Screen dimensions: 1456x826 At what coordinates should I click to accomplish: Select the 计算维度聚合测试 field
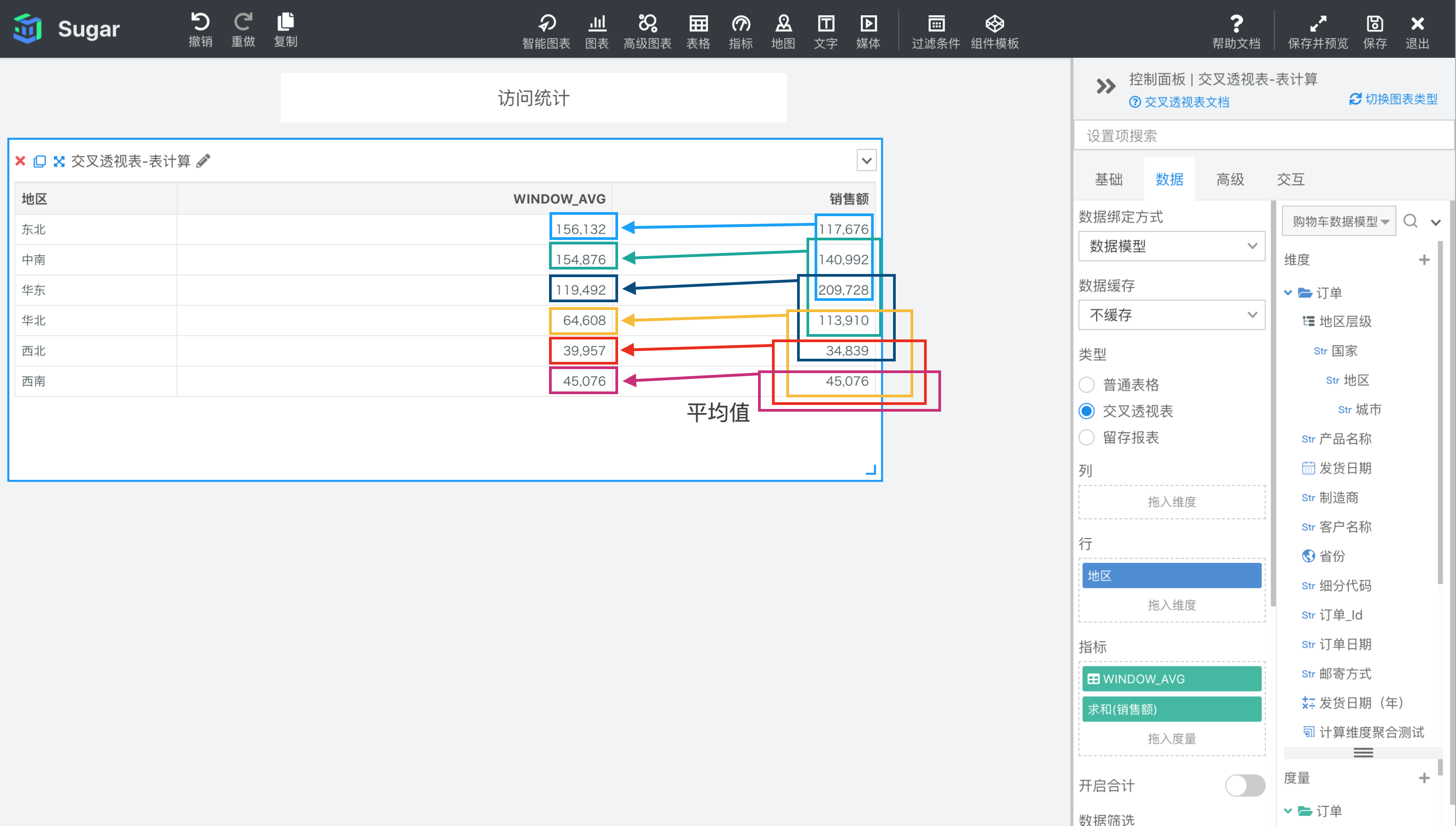(x=1364, y=732)
